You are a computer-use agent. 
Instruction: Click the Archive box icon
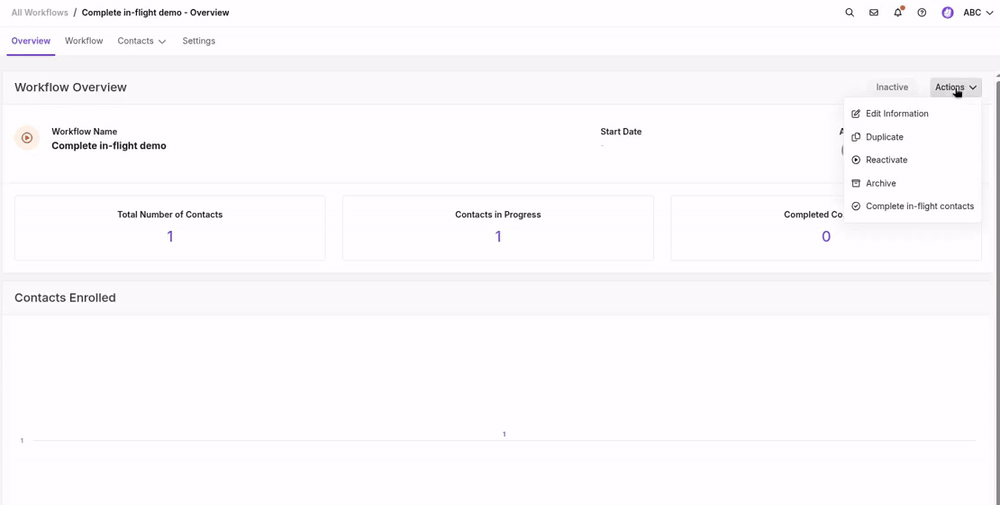click(x=856, y=183)
